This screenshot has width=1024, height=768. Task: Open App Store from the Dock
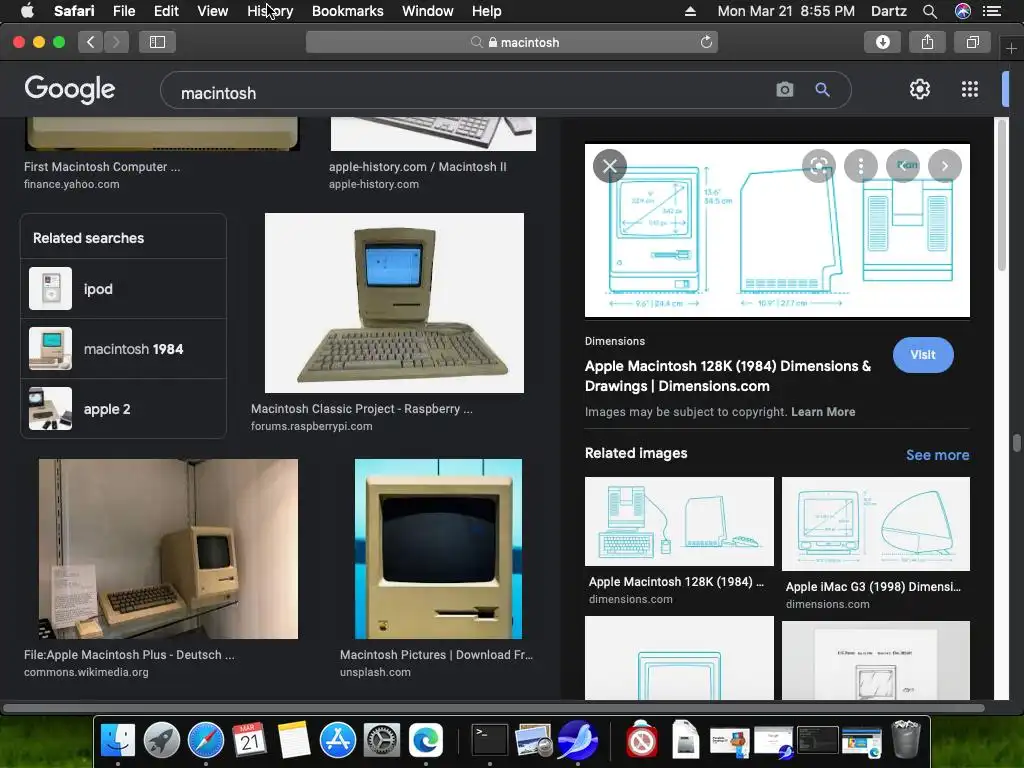click(x=338, y=741)
